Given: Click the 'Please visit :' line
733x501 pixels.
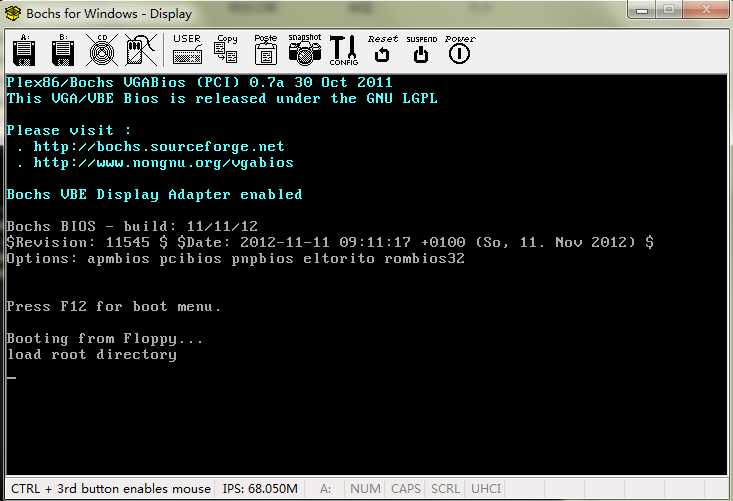Looking at the screenshot, I should [69, 130].
